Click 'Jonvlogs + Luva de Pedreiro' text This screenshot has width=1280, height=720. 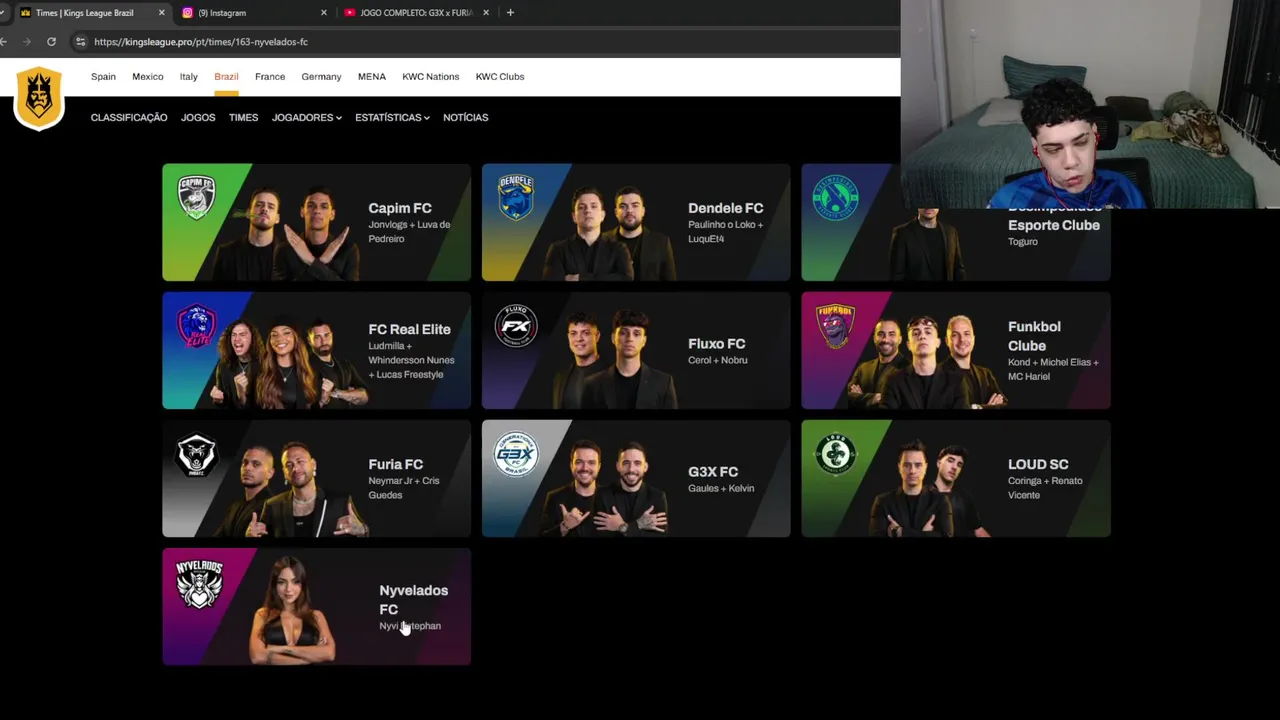click(409, 232)
